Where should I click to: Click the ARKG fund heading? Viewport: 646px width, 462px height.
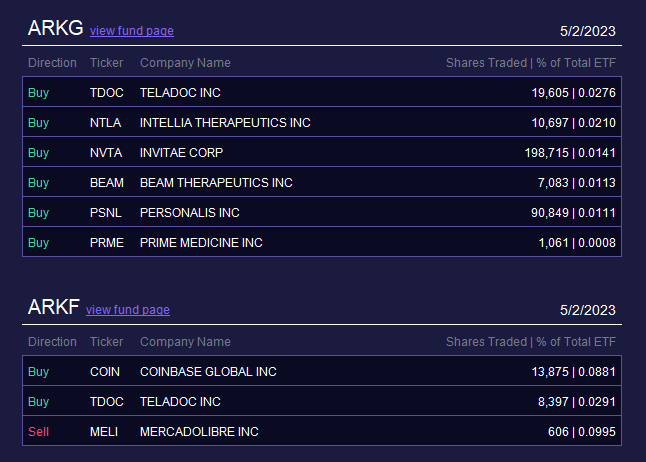(x=55, y=28)
